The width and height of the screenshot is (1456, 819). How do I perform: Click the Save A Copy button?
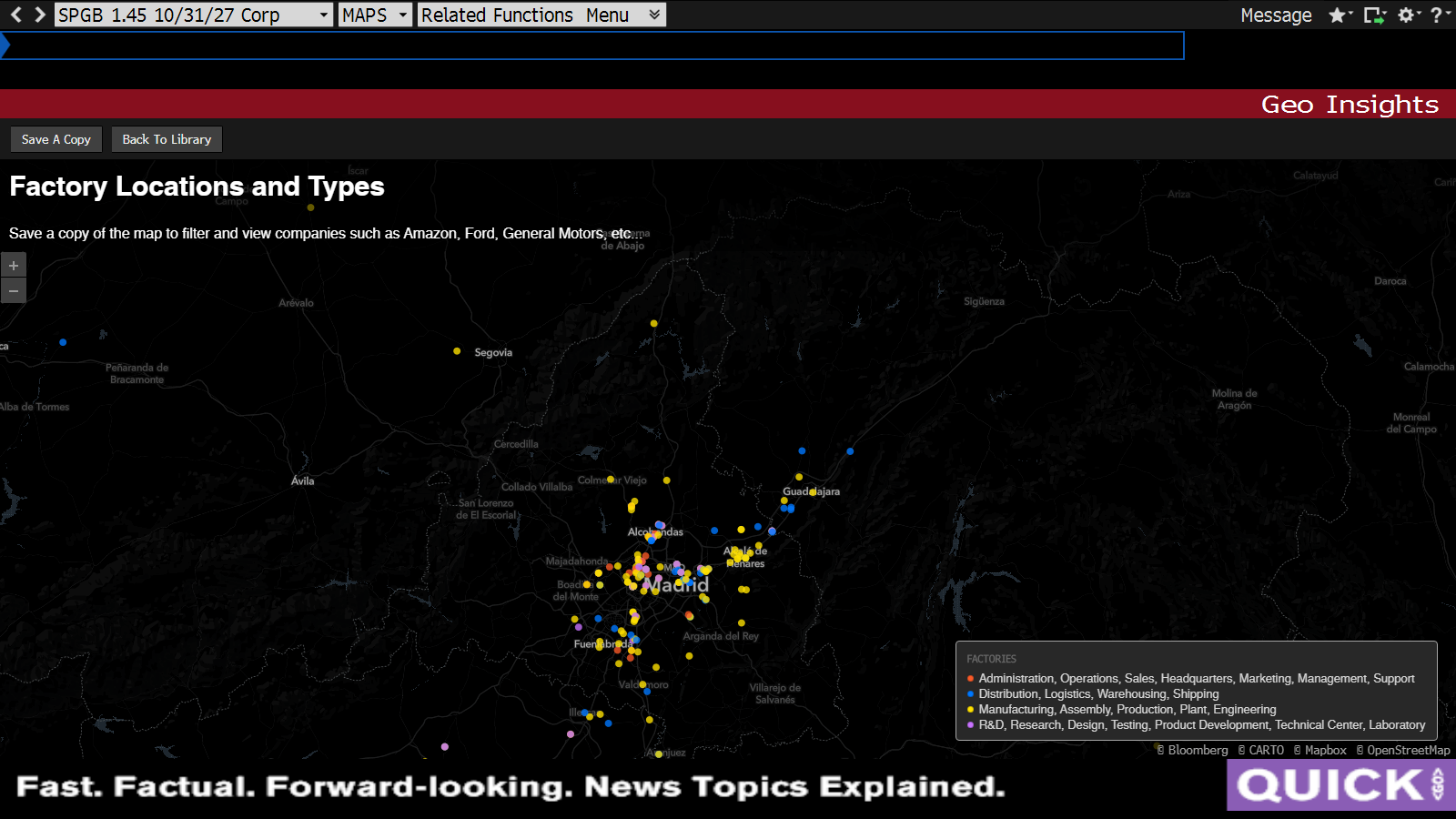[56, 139]
